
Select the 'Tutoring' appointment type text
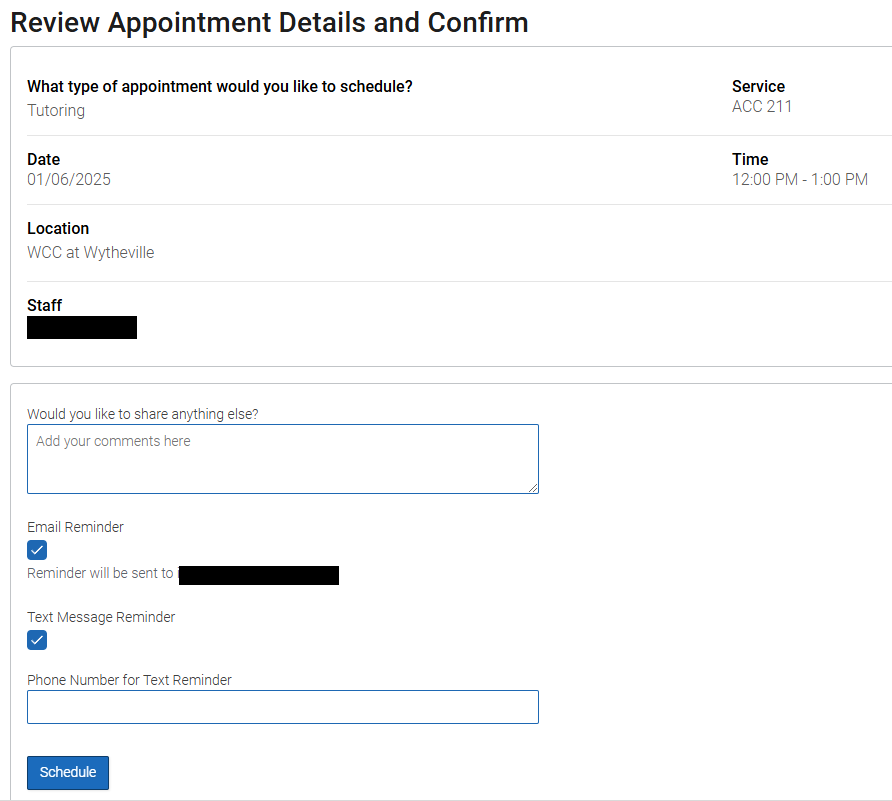56,110
